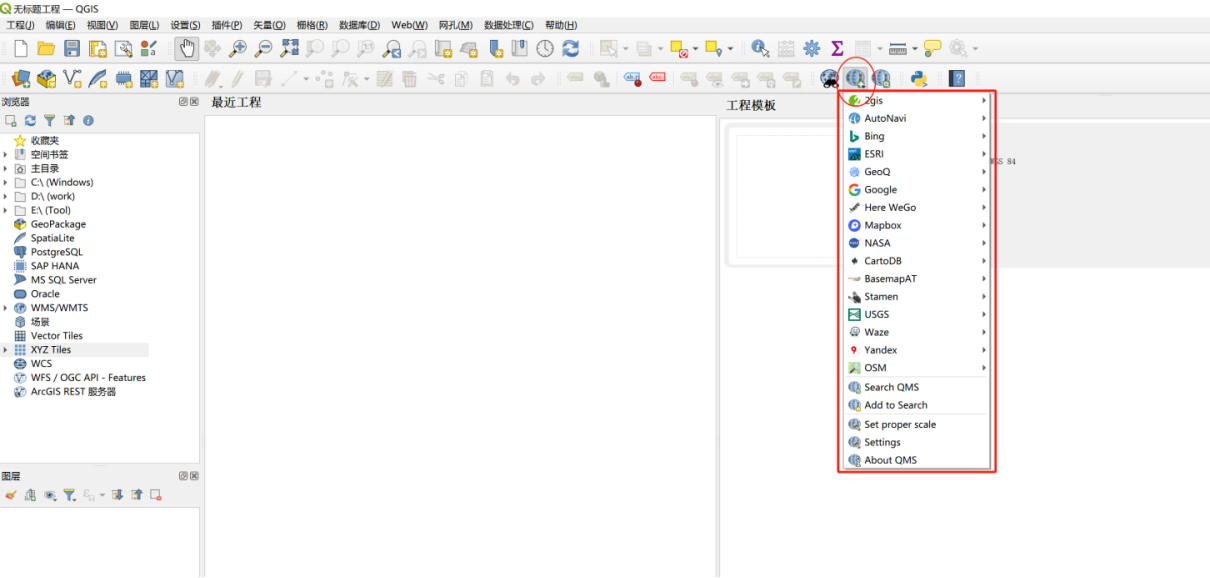Open the Python console icon

918,78
